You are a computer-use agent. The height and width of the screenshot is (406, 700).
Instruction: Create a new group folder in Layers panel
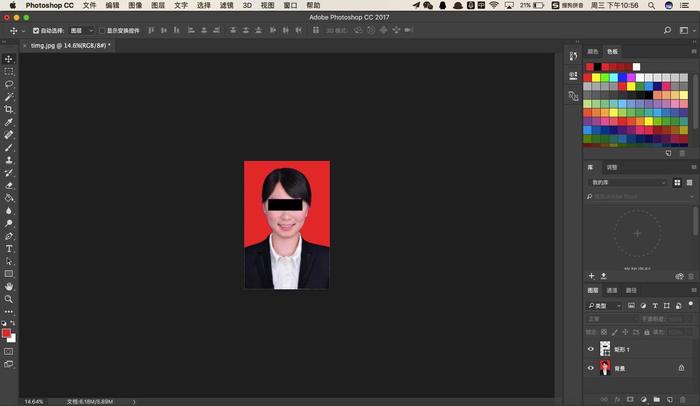656,399
